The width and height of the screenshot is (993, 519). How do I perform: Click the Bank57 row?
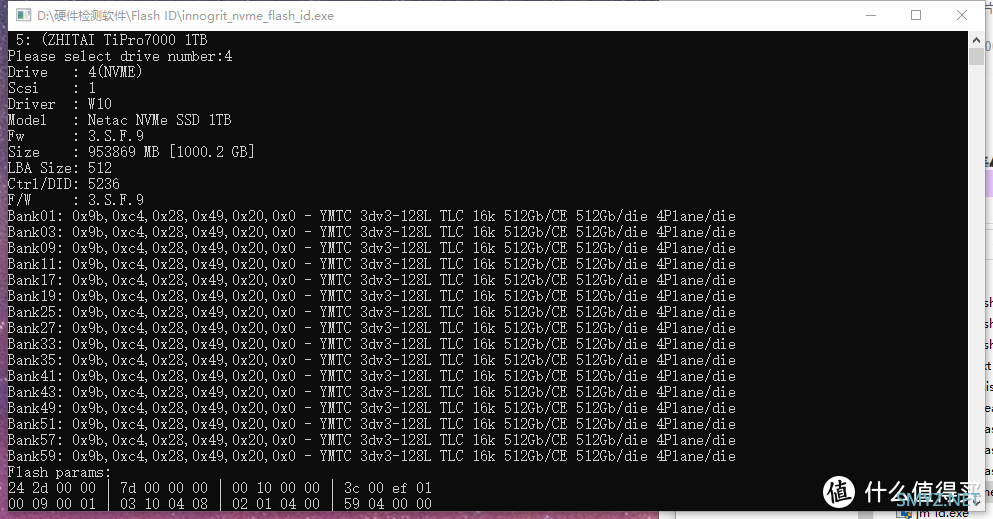pyautogui.click(x=371, y=441)
